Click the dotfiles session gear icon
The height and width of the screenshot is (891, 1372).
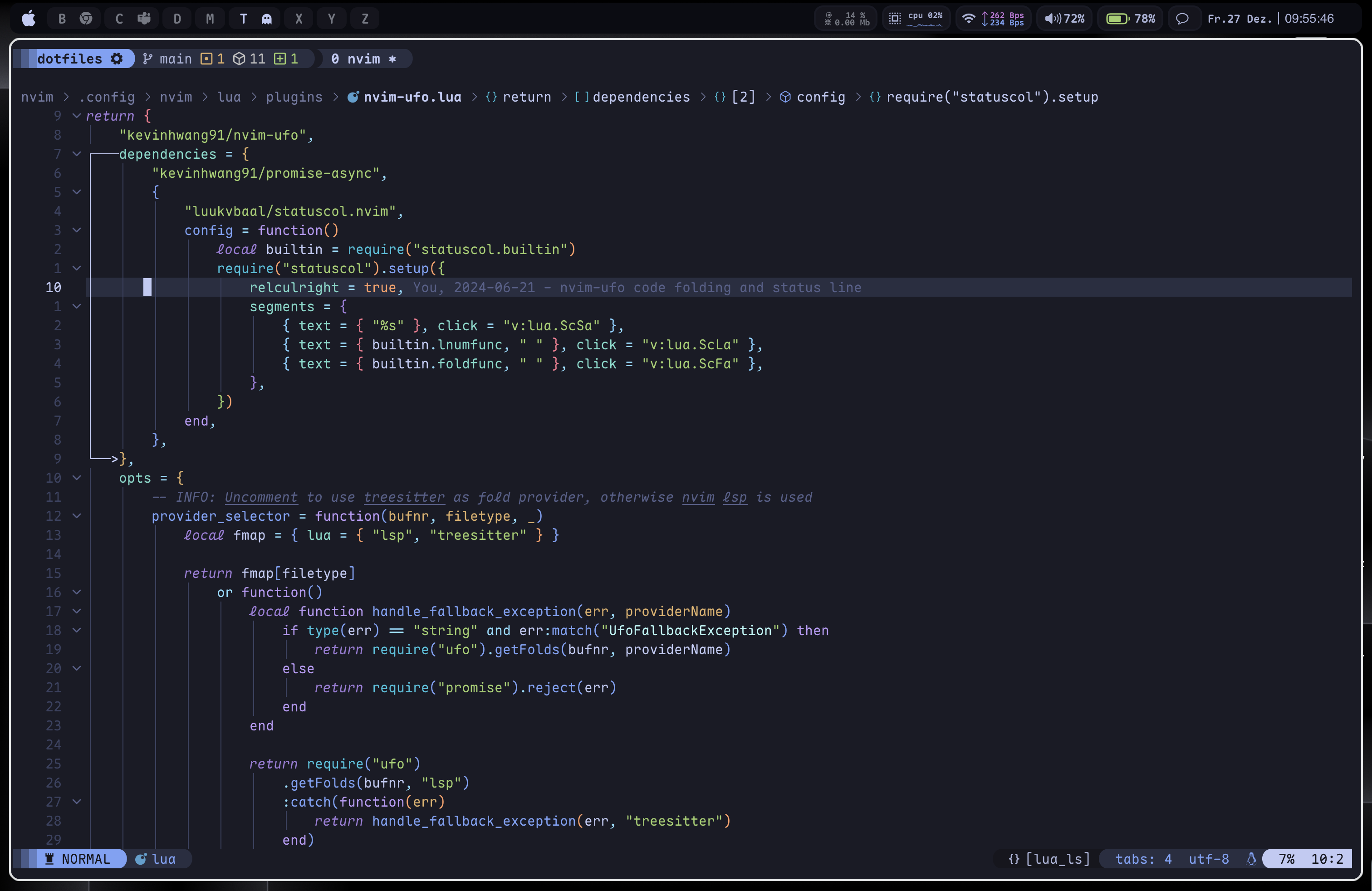click(x=117, y=59)
